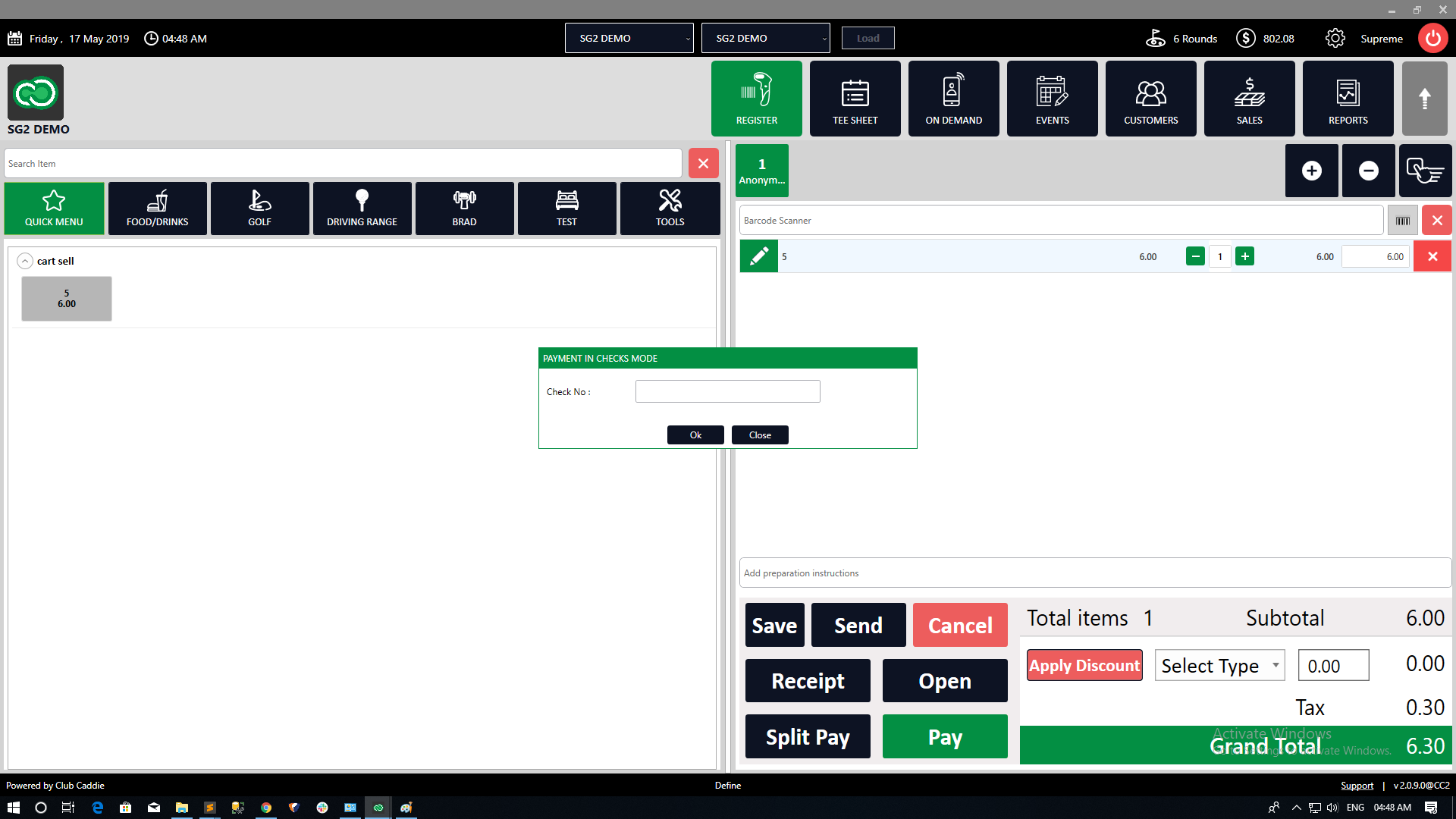Decrease item quantity with green minus

pyautogui.click(x=1195, y=256)
